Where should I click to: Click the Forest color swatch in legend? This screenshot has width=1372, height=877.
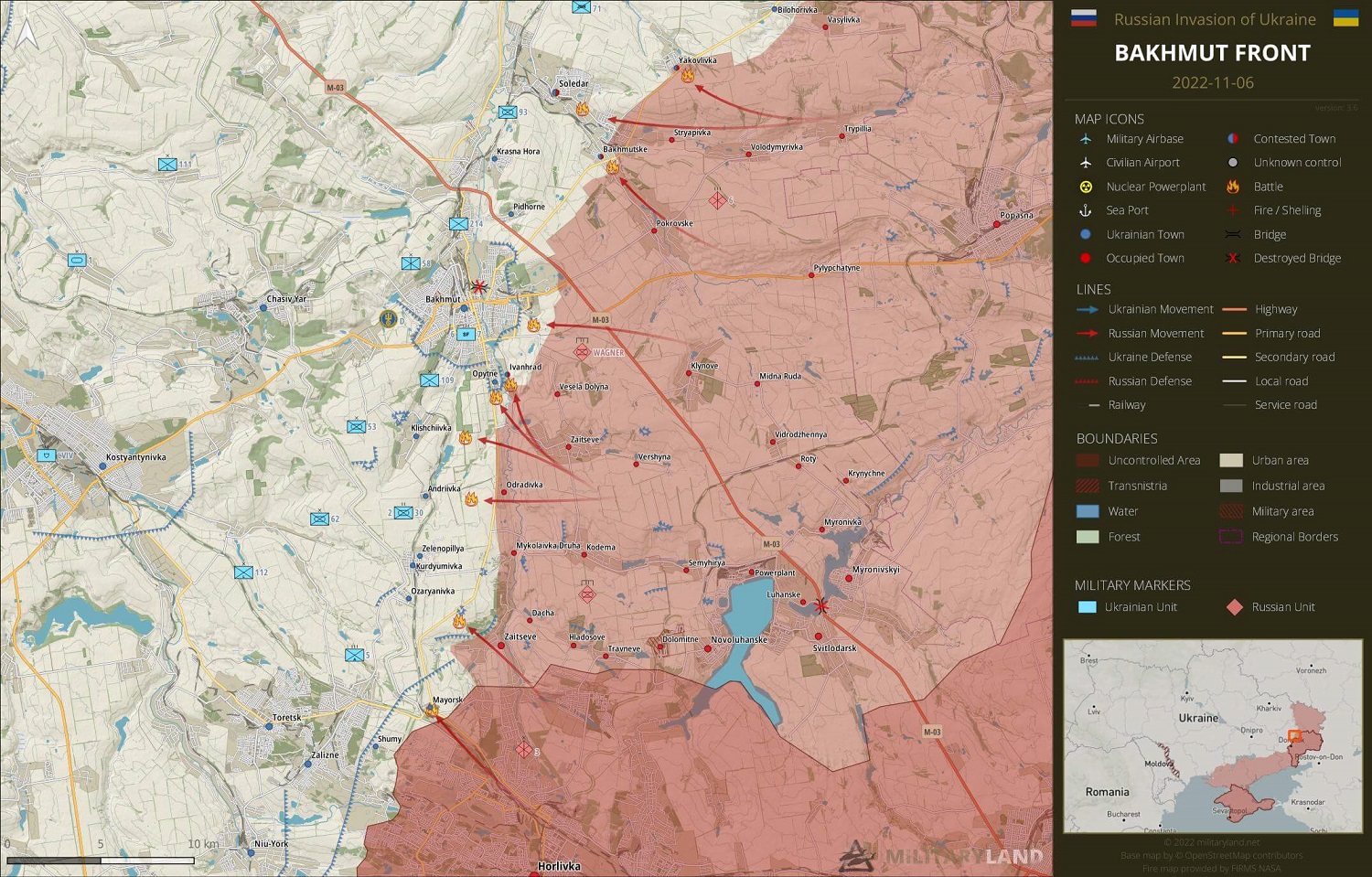[1088, 537]
